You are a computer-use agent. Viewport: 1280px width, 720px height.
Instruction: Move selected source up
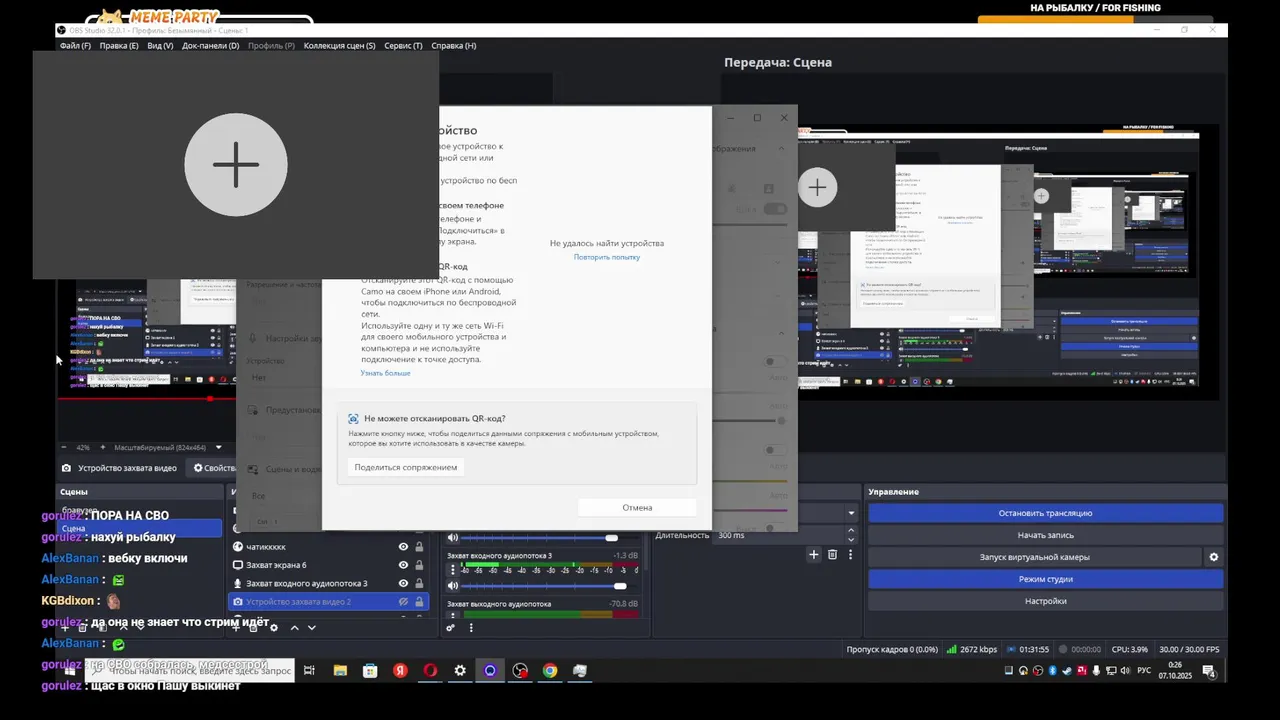tap(294, 628)
